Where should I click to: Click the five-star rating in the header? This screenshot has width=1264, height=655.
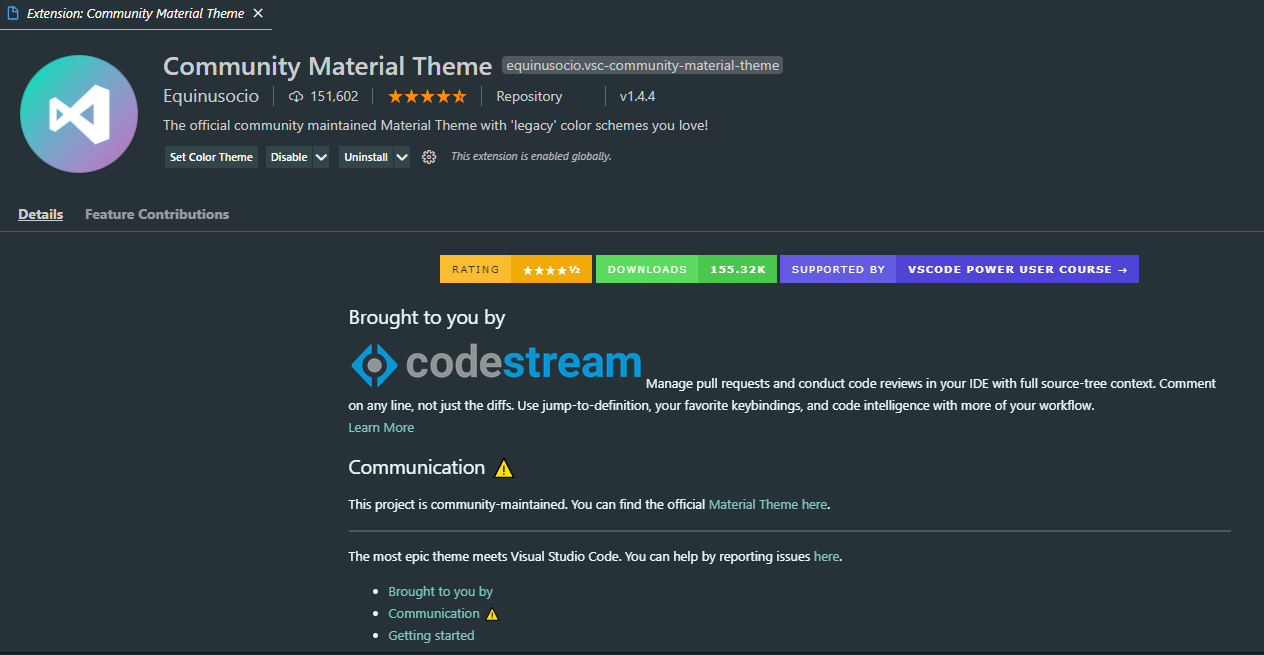pyautogui.click(x=427, y=97)
